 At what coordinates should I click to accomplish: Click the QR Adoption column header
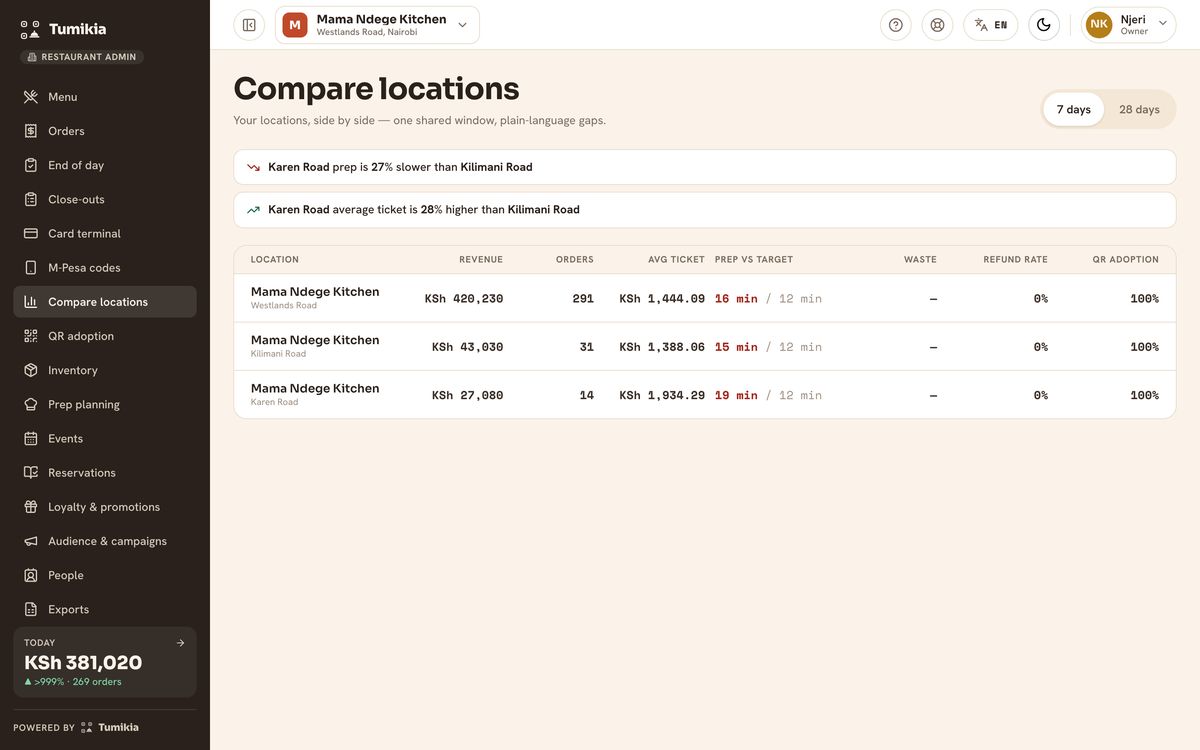pos(1126,260)
